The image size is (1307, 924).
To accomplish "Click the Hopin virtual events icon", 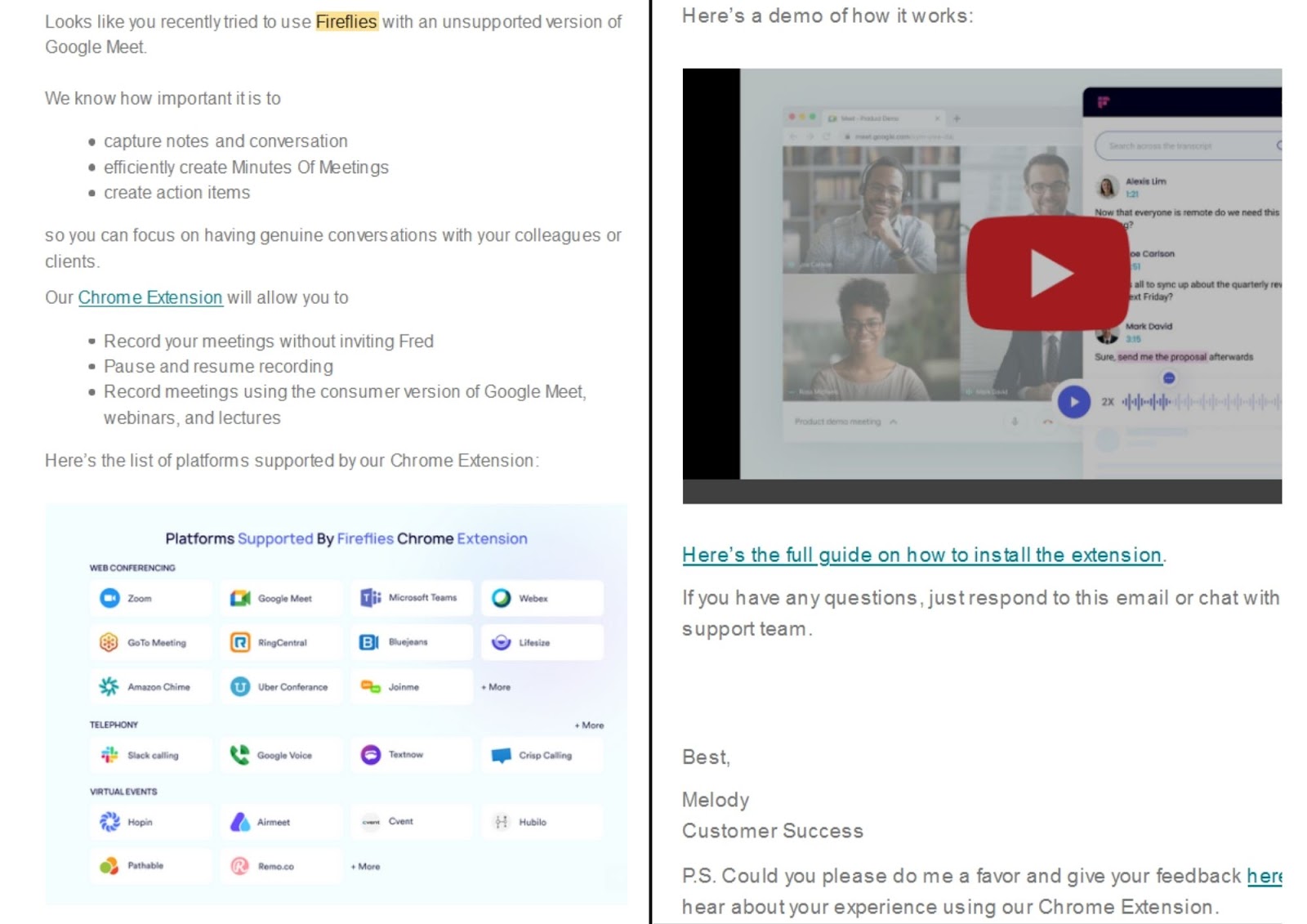I will pyautogui.click(x=109, y=822).
